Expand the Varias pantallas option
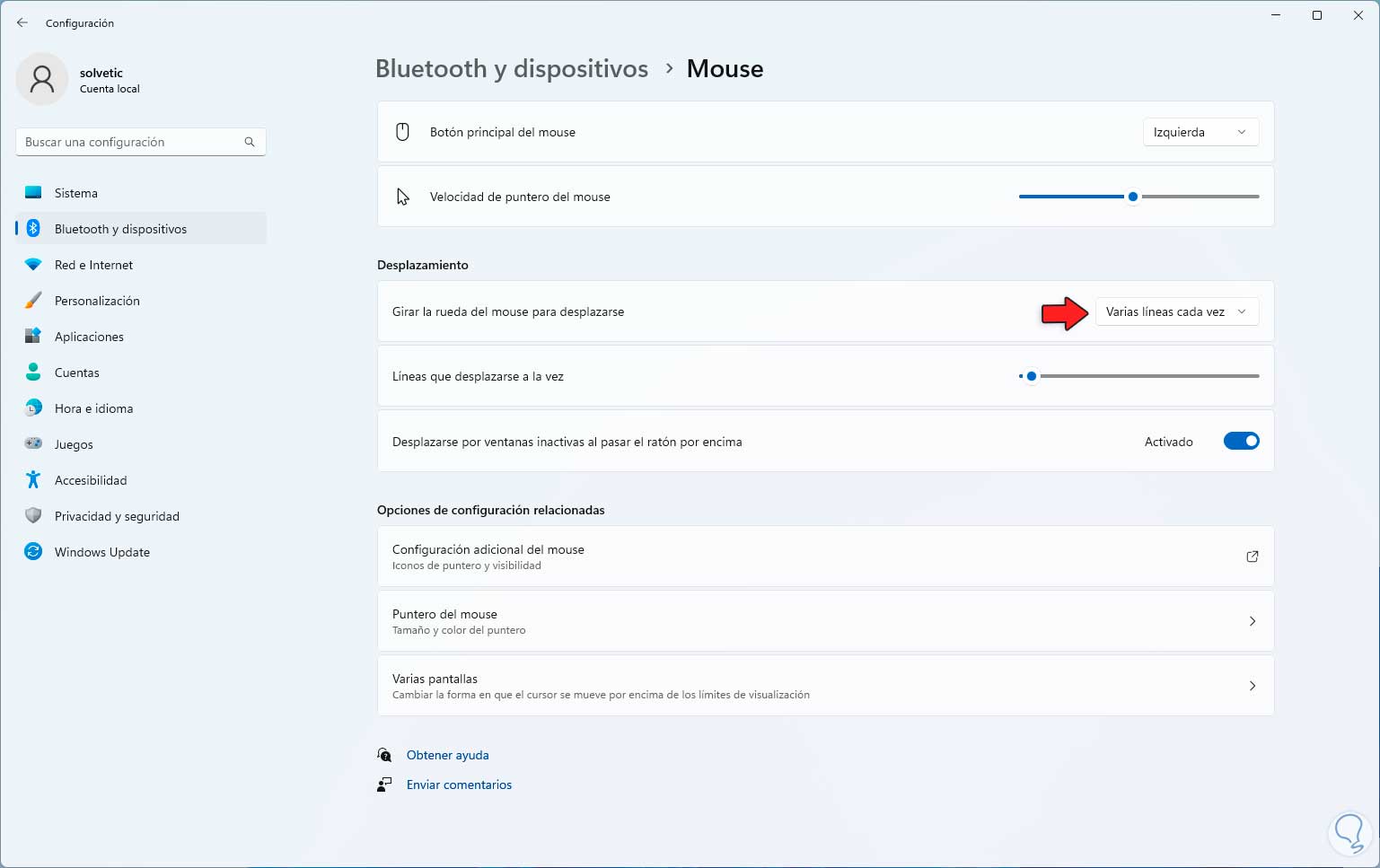This screenshot has width=1380, height=868. (1252, 686)
